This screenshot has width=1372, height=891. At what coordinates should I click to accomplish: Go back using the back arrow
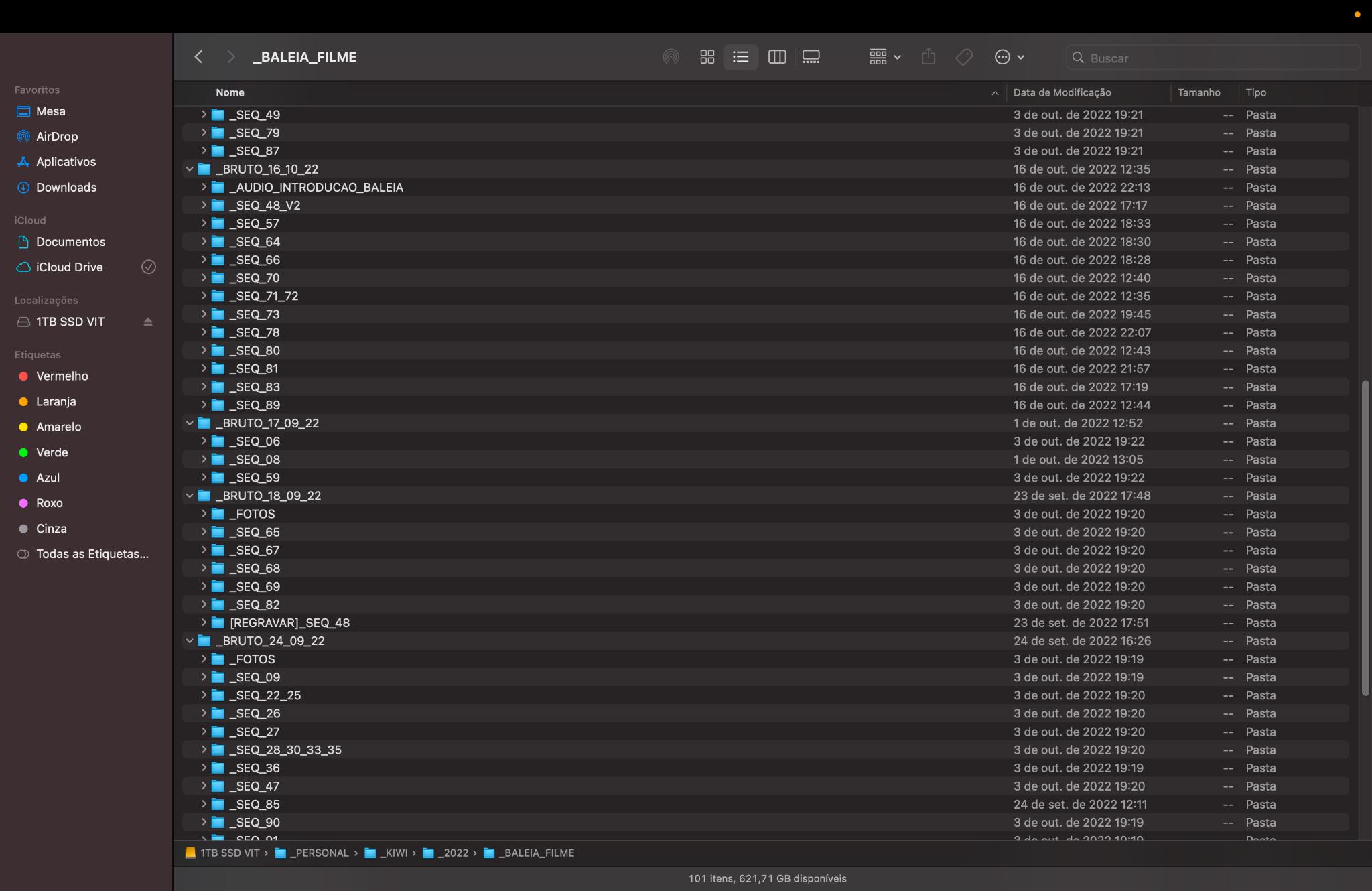(198, 57)
